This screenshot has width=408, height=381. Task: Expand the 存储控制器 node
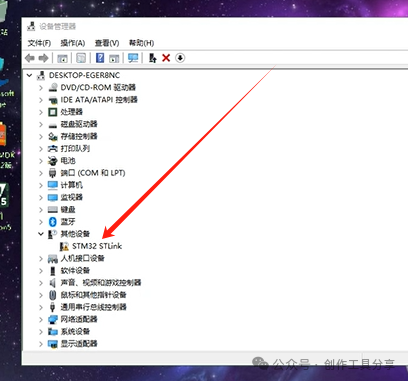pos(41,137)
